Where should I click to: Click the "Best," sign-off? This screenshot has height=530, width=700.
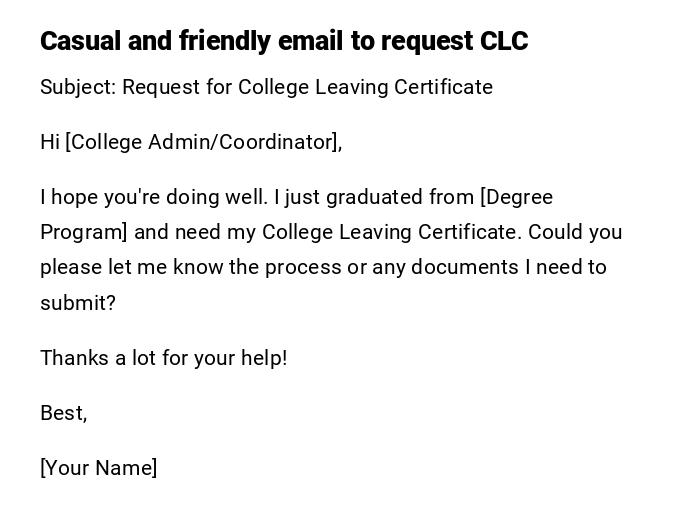(64, 413)
